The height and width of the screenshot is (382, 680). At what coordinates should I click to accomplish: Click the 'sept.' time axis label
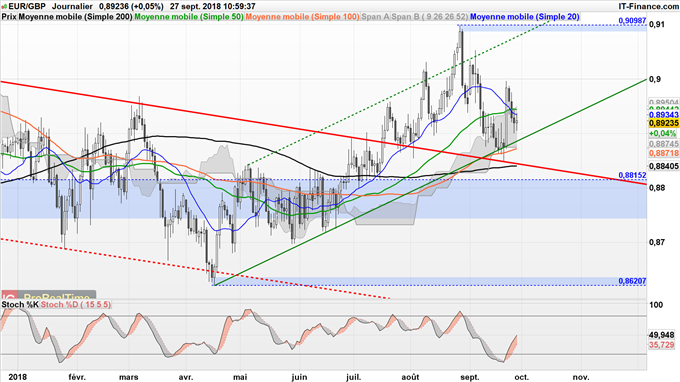(x=469, y=377)
